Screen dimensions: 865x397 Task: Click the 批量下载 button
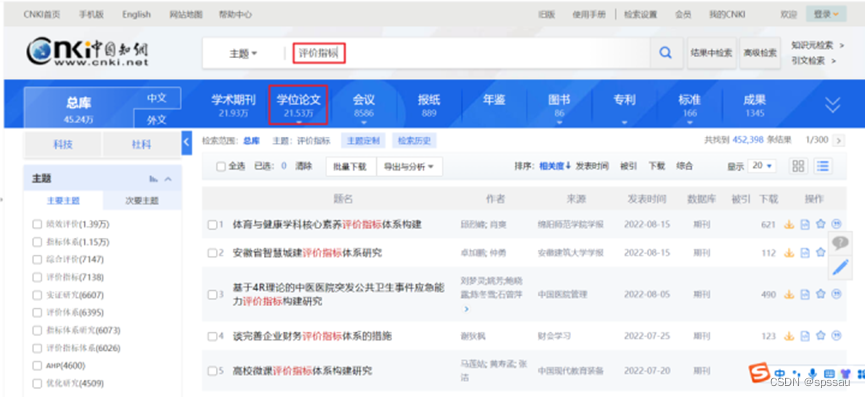351,166
